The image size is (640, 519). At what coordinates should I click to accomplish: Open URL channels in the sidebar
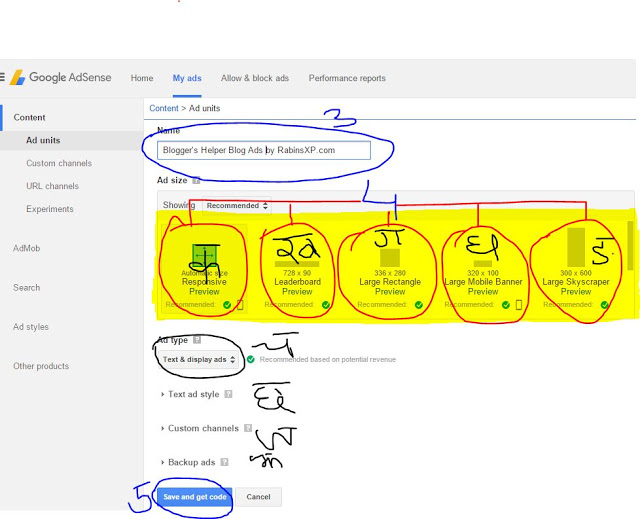click(52, 186)
